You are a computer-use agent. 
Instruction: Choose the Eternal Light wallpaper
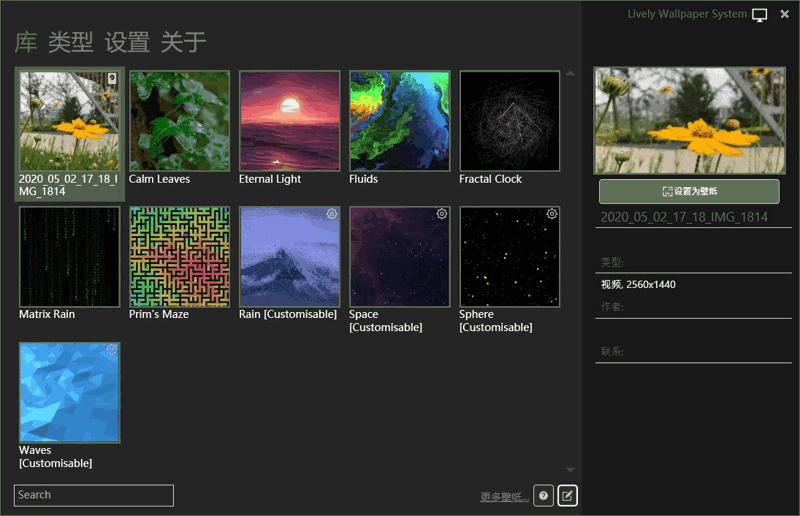[x=290, y=121]
